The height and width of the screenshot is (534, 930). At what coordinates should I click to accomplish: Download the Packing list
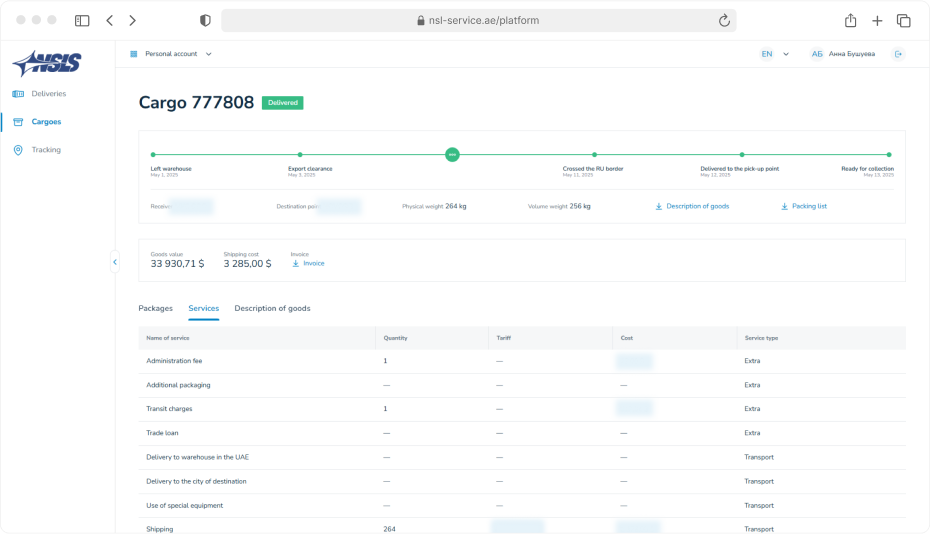point(804,206)
